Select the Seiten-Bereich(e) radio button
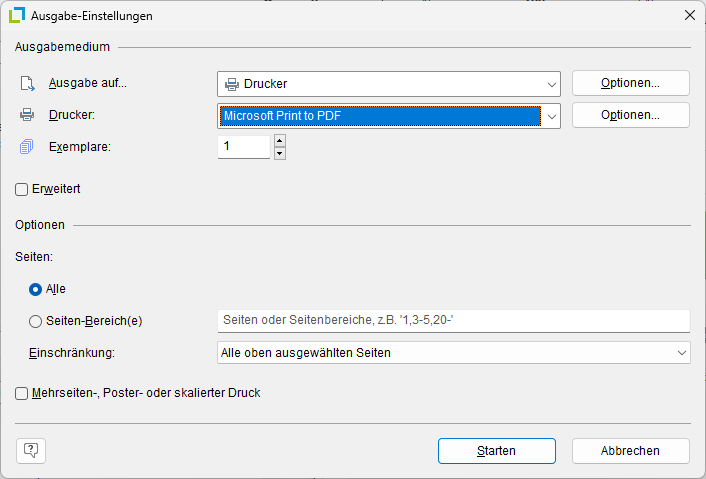 tap(36, 321)
